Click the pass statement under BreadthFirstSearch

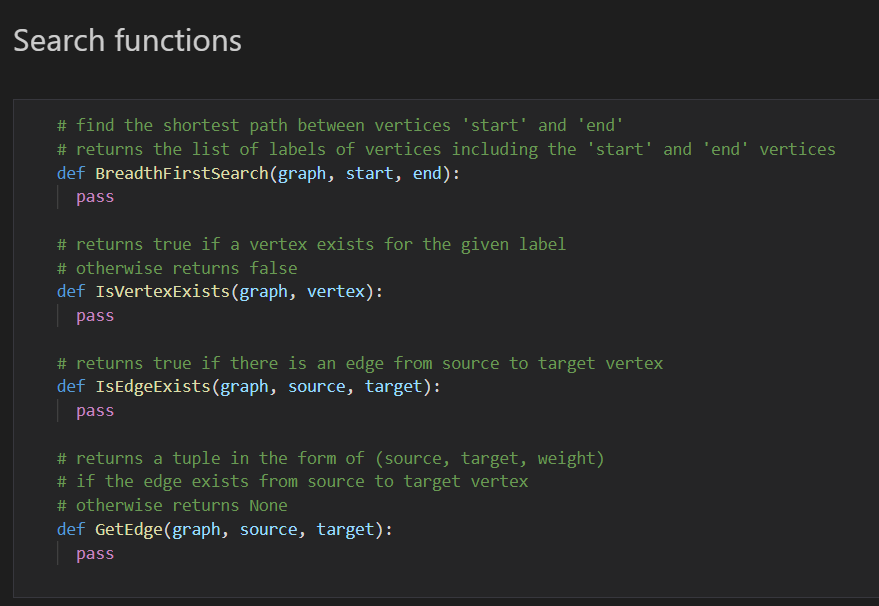pyautogui.click(x=95, y=197)
